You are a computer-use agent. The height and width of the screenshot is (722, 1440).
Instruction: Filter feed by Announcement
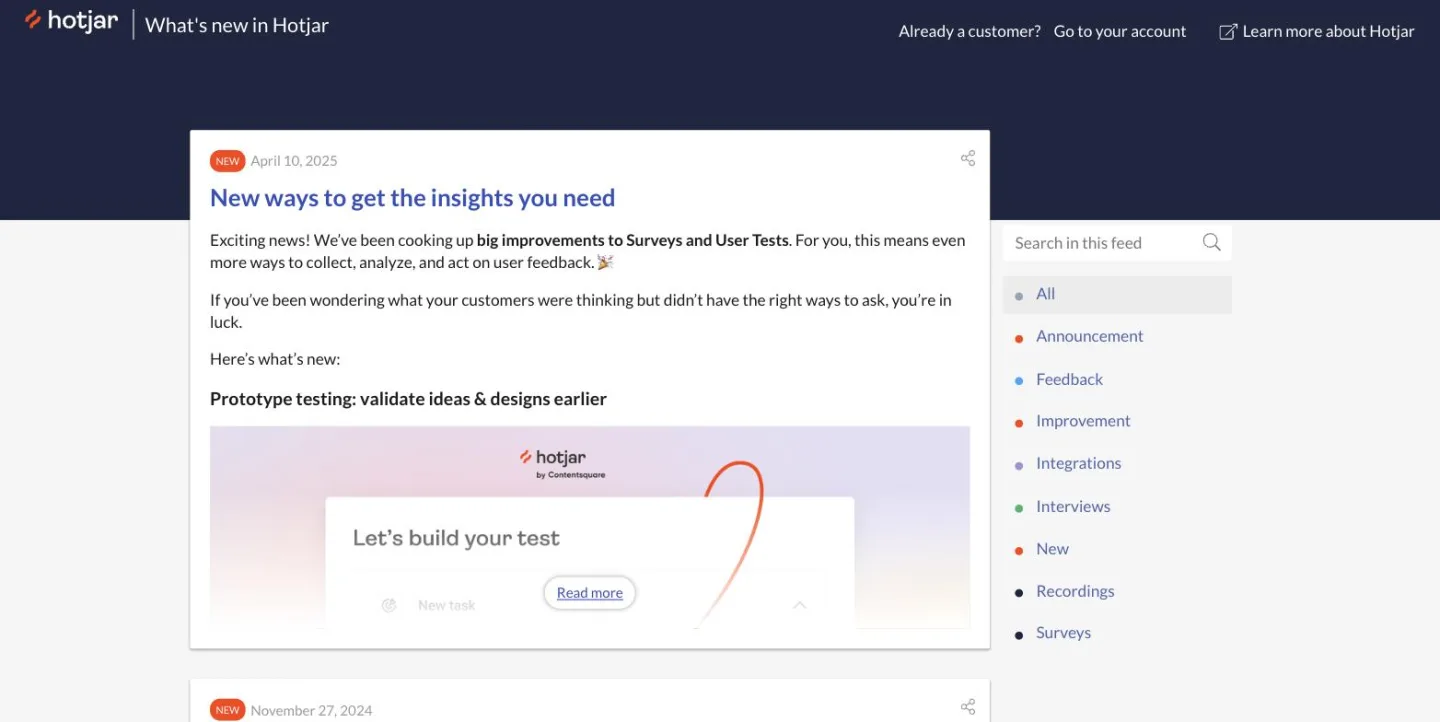tap(1089, 336)
